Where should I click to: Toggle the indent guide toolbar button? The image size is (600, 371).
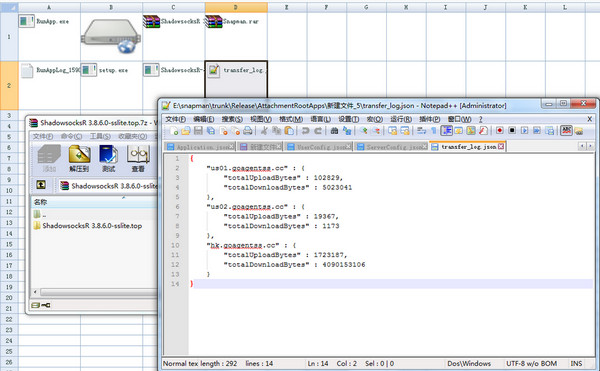446,131
